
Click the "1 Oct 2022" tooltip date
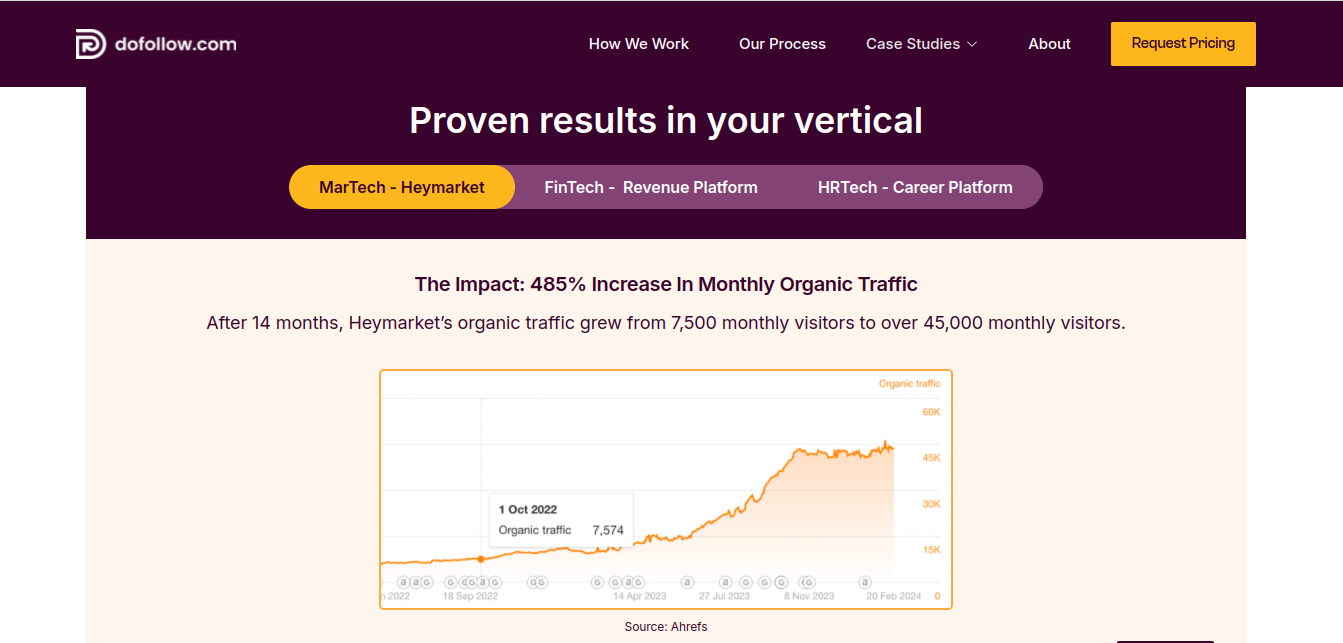pos(528,510)
